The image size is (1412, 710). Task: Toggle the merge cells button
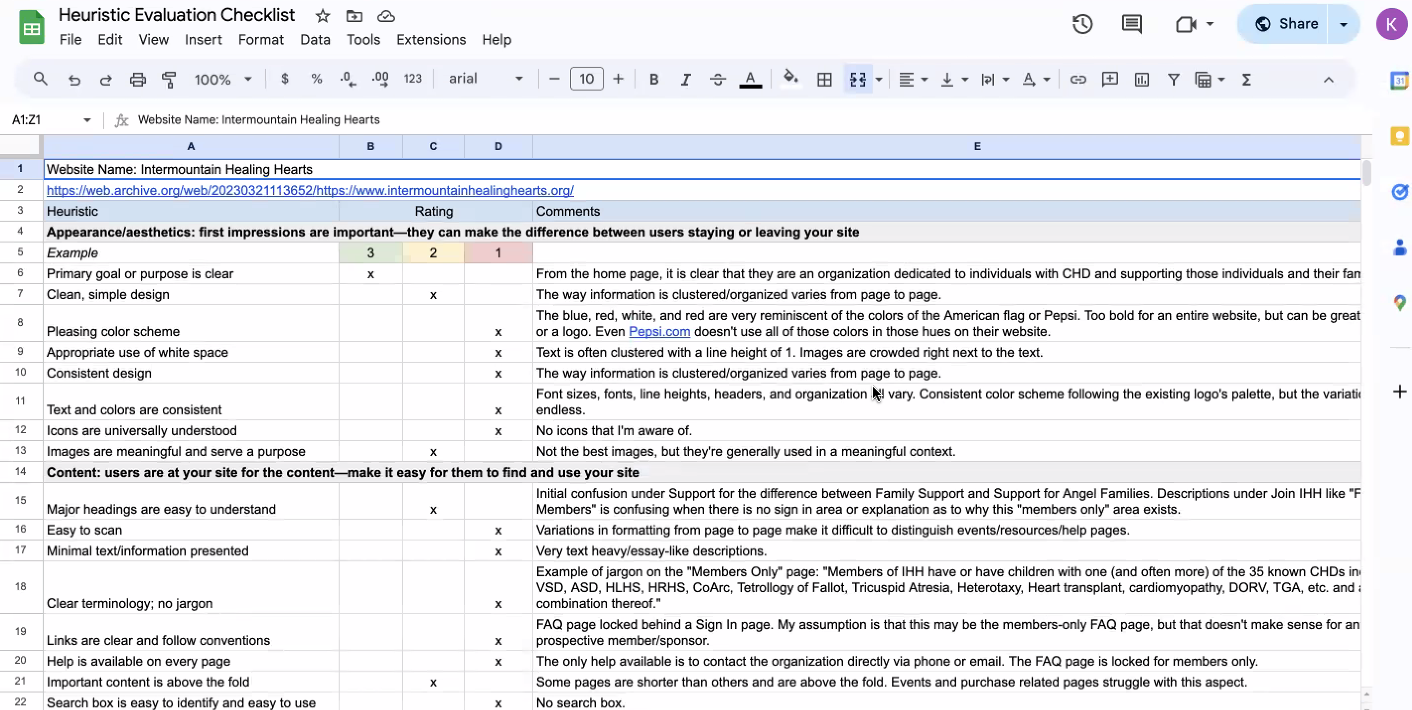(857, 79)
